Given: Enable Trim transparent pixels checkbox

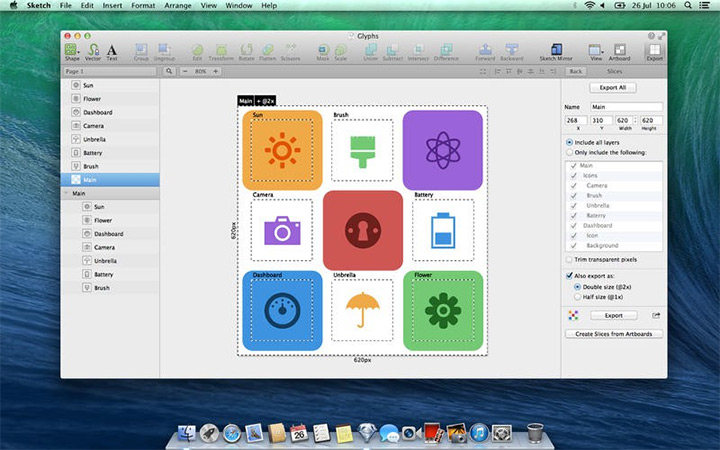Looking at the screenshot, I should tap(569, 259).
